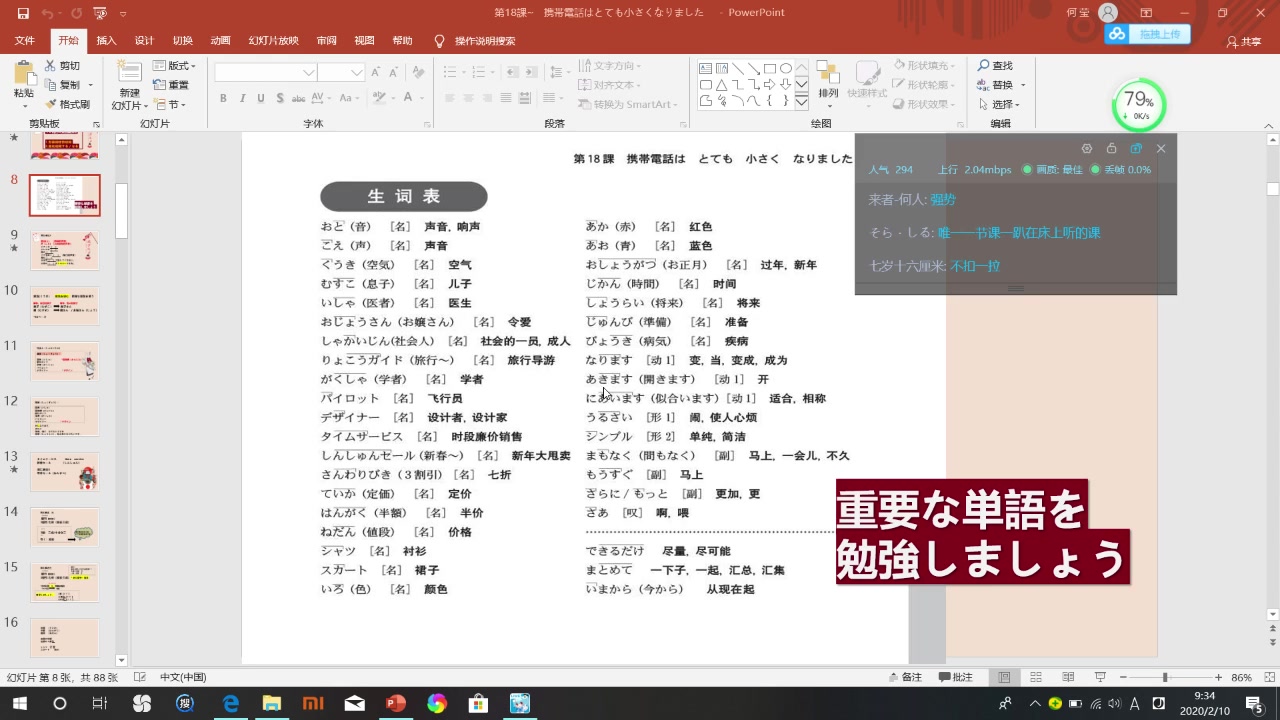Toggle italic formatting
The width and height of the screenshot is (1280, 720).
click(241, 99)
